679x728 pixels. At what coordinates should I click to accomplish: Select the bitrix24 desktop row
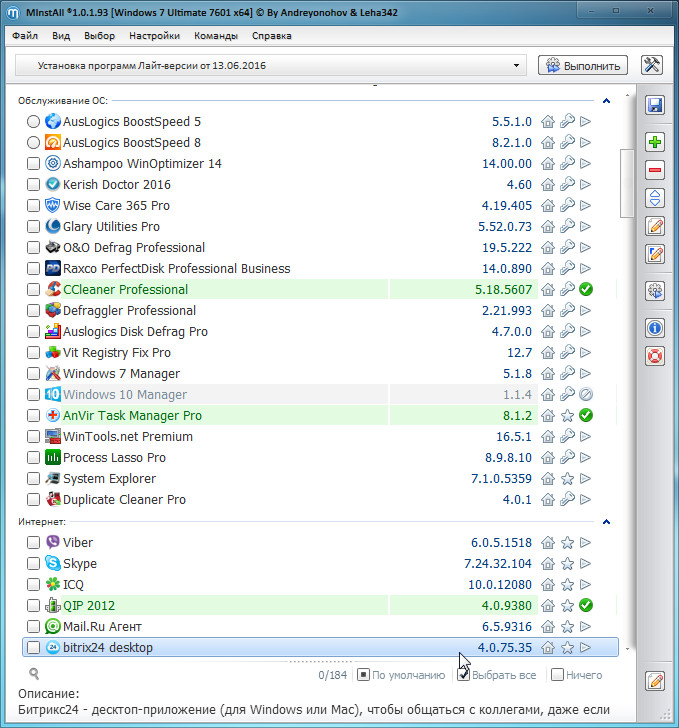point(320,647)
